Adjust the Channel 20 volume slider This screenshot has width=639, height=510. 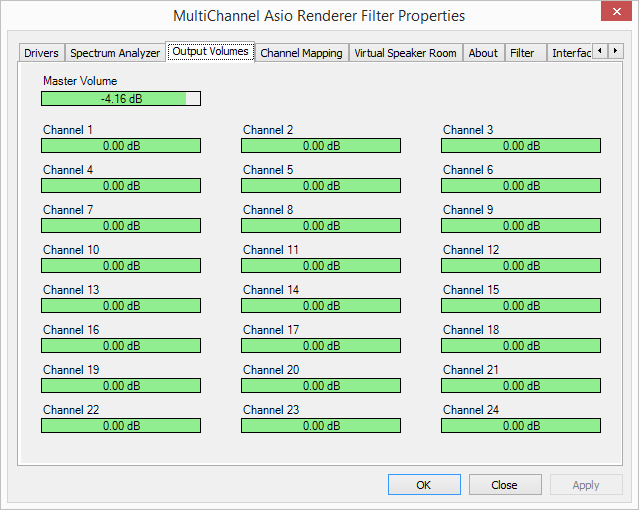(321, 386)
